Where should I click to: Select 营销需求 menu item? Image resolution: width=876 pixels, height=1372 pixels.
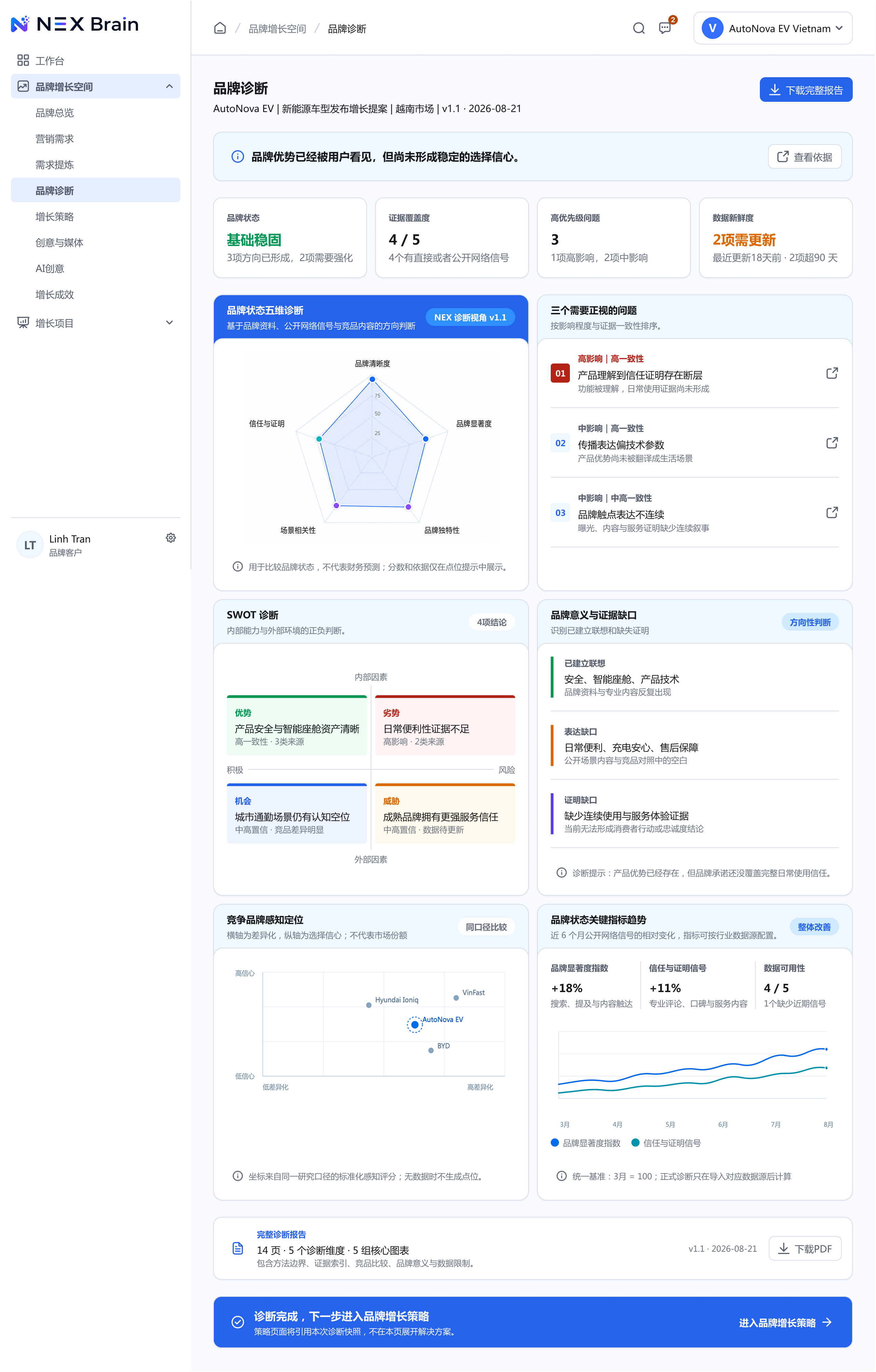click(96, 138)
